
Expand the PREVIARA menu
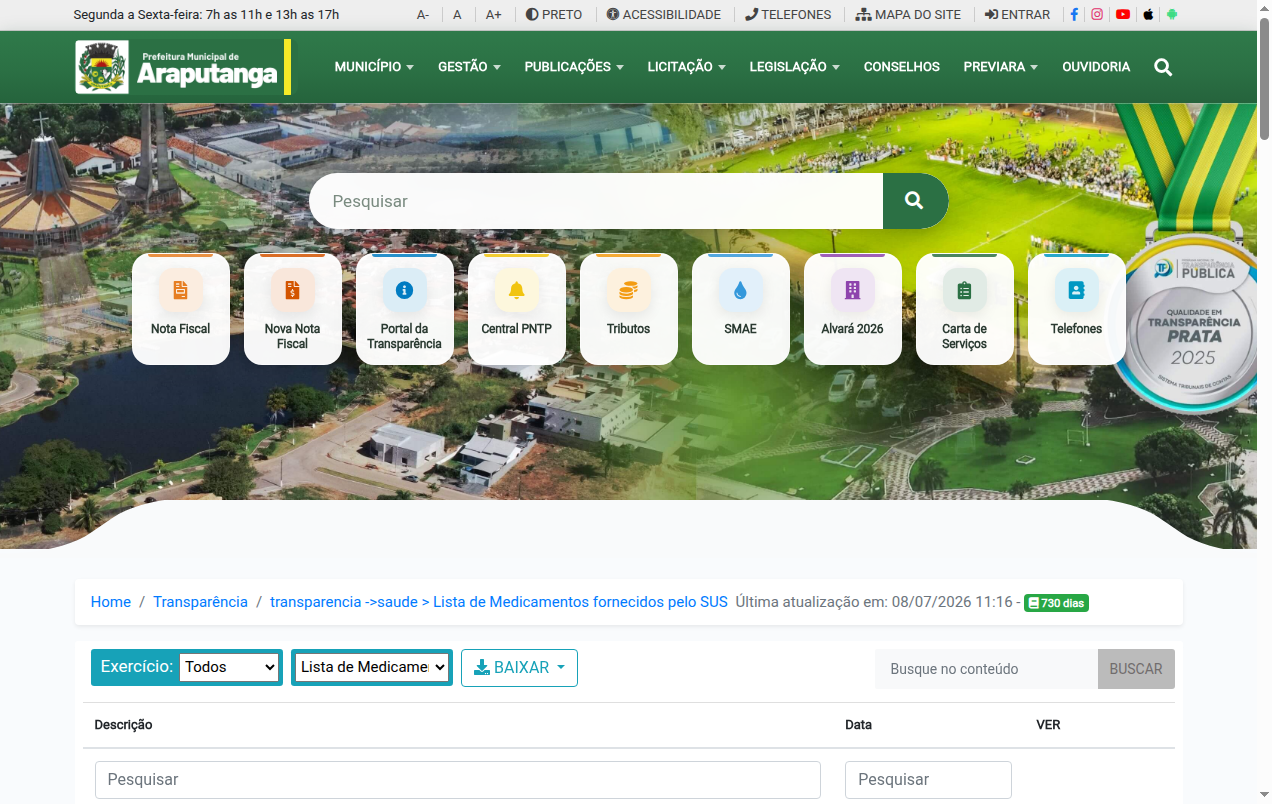coord(1000,67)
